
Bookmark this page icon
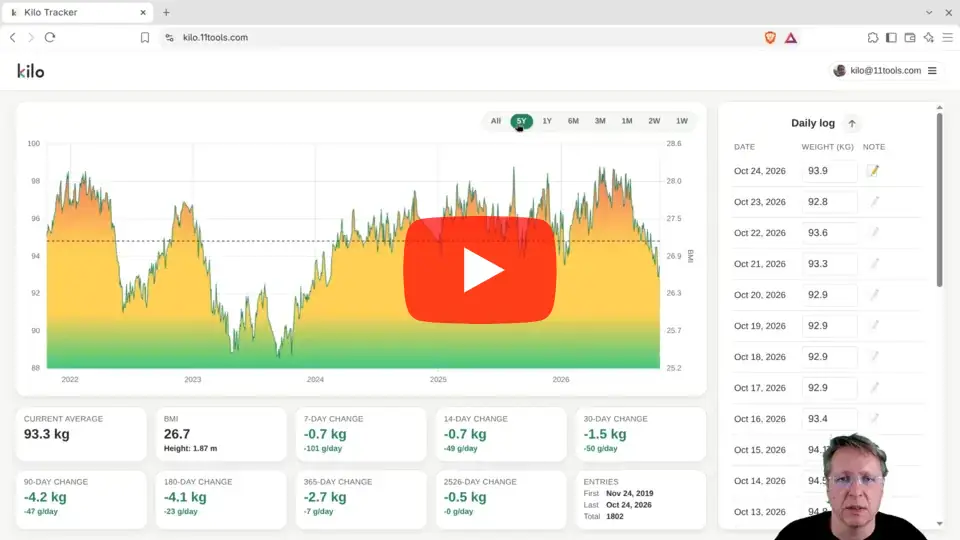coord(144,37)
